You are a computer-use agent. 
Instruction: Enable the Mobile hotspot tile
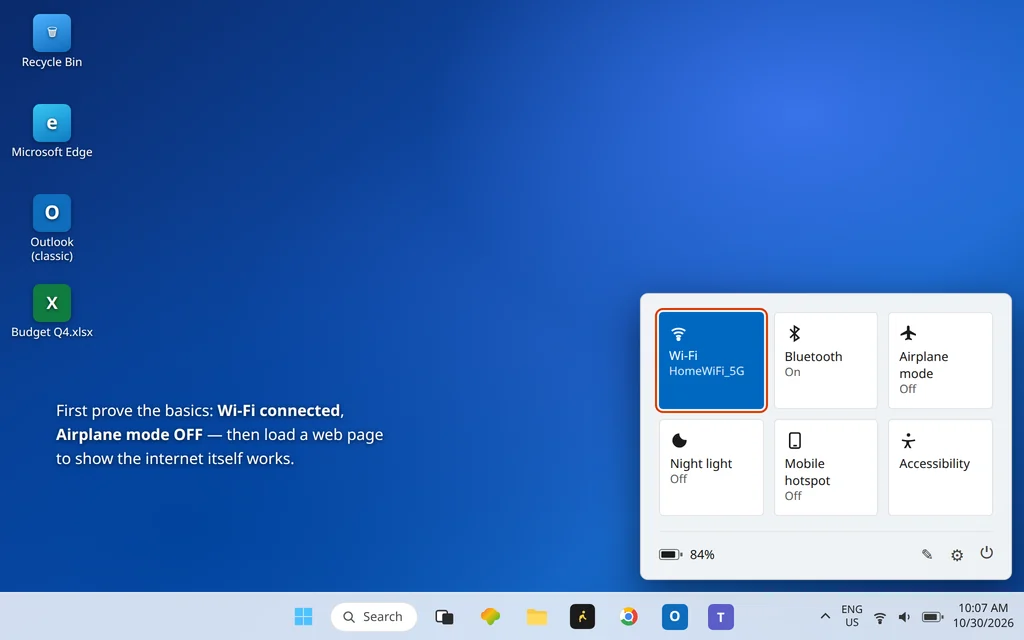tap(825, 468)
